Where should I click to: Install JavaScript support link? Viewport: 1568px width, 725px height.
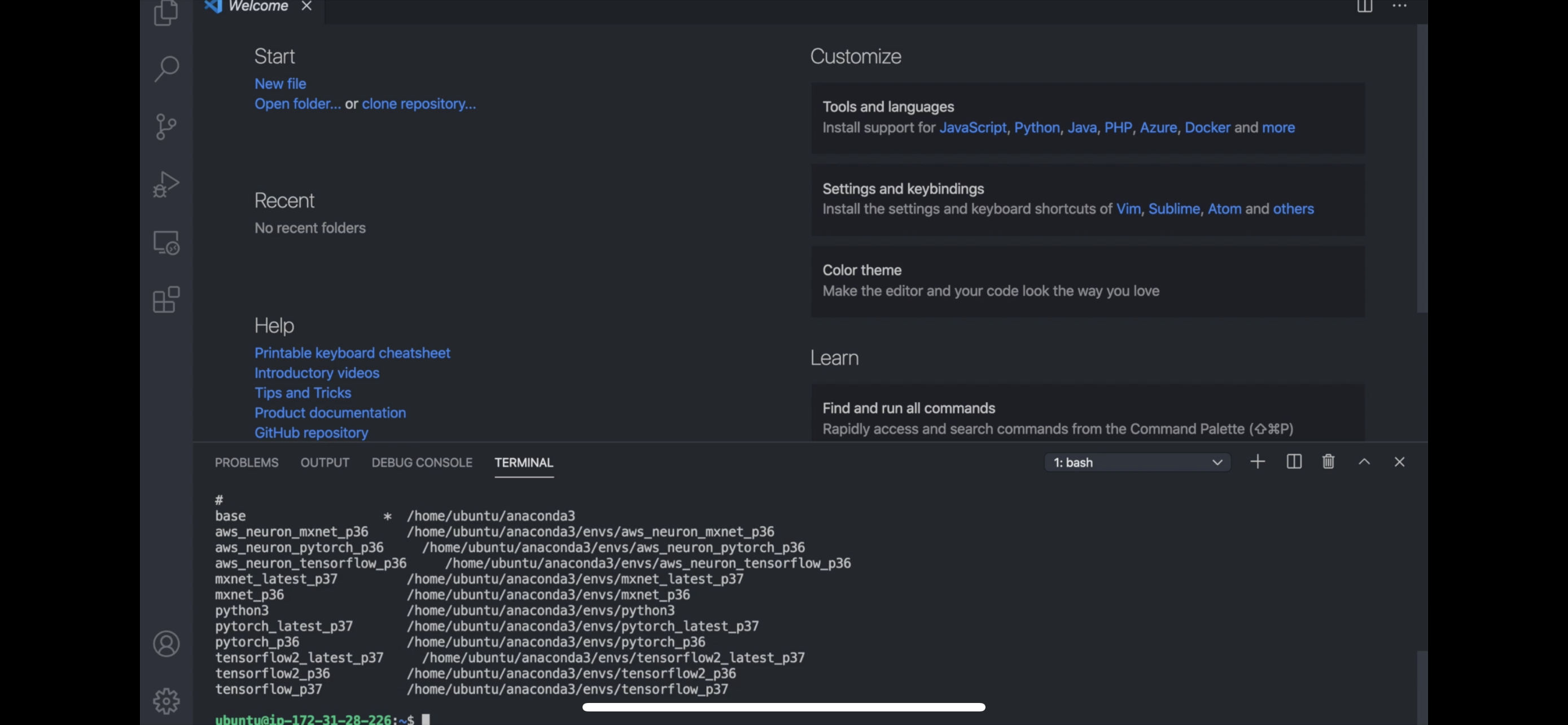(973, 128)
